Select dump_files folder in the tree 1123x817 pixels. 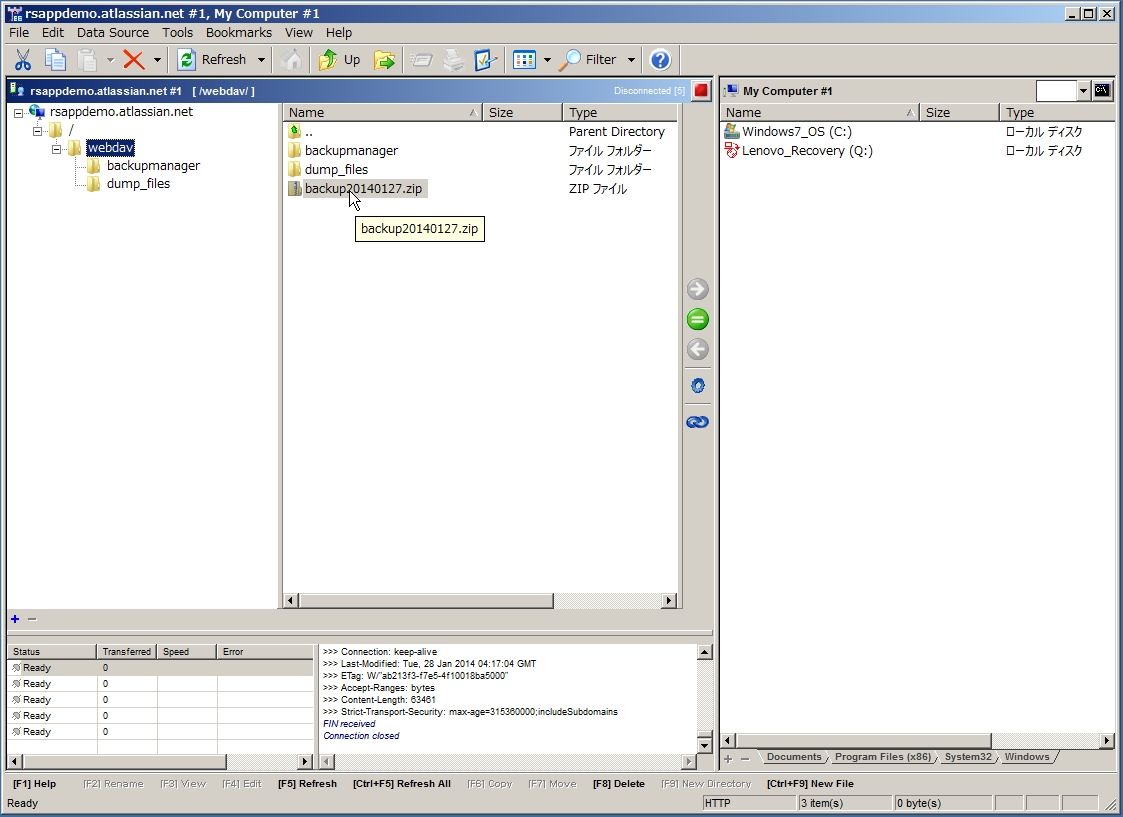[x=138, y=184]
